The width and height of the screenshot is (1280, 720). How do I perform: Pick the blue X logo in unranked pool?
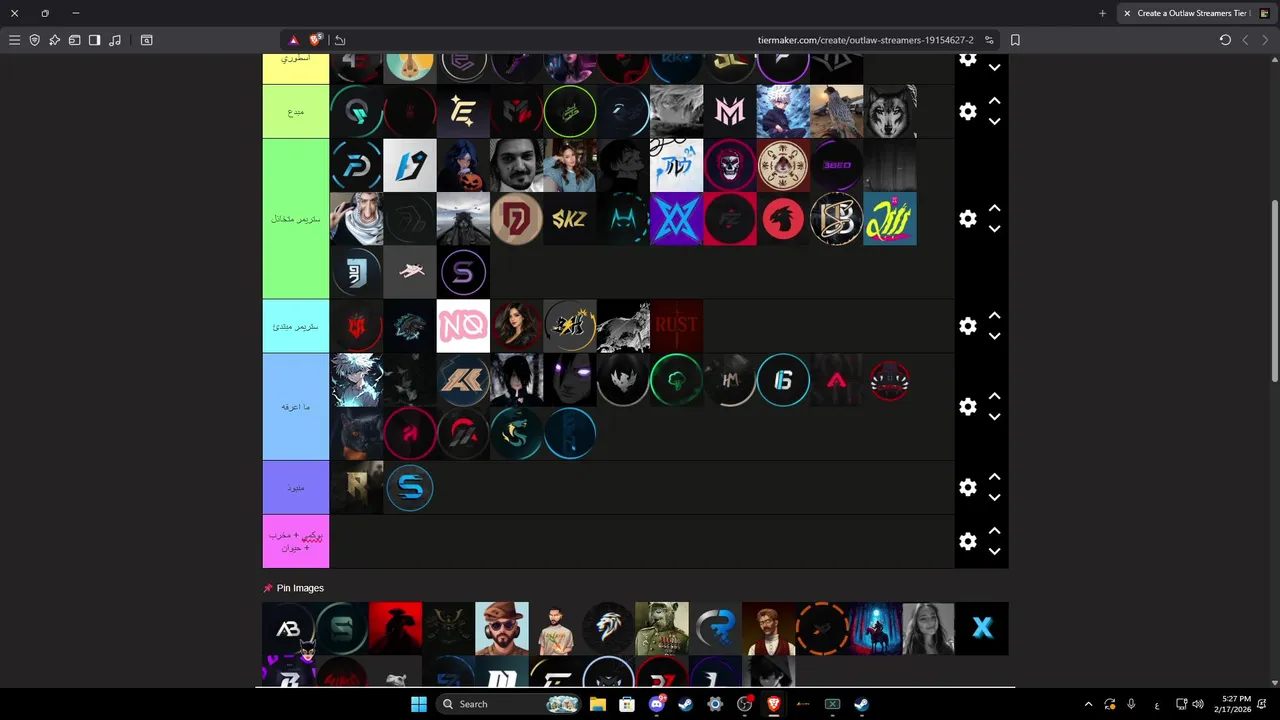click(x=982, y=628)
